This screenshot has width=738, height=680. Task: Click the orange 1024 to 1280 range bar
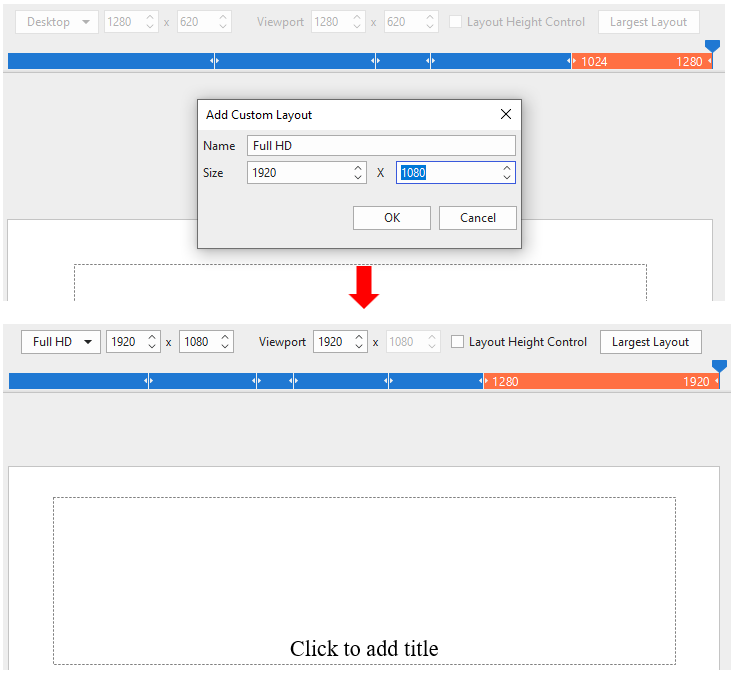pos(640,61)
